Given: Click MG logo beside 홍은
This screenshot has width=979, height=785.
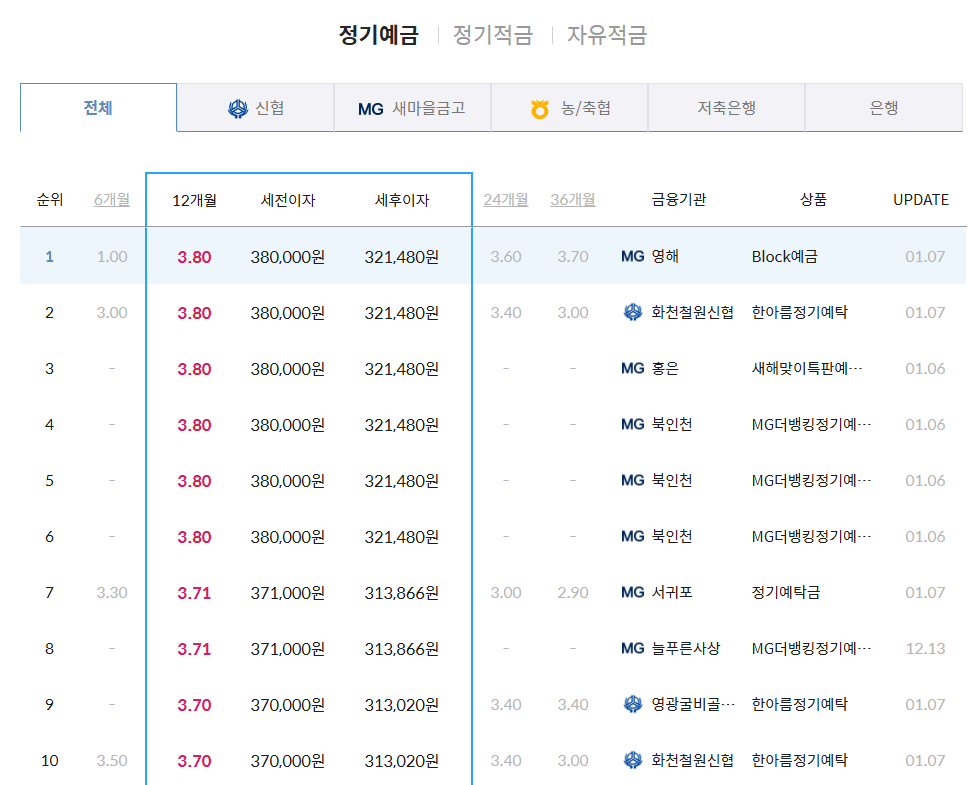Looking at the screenshot, I should pos(632,368).
